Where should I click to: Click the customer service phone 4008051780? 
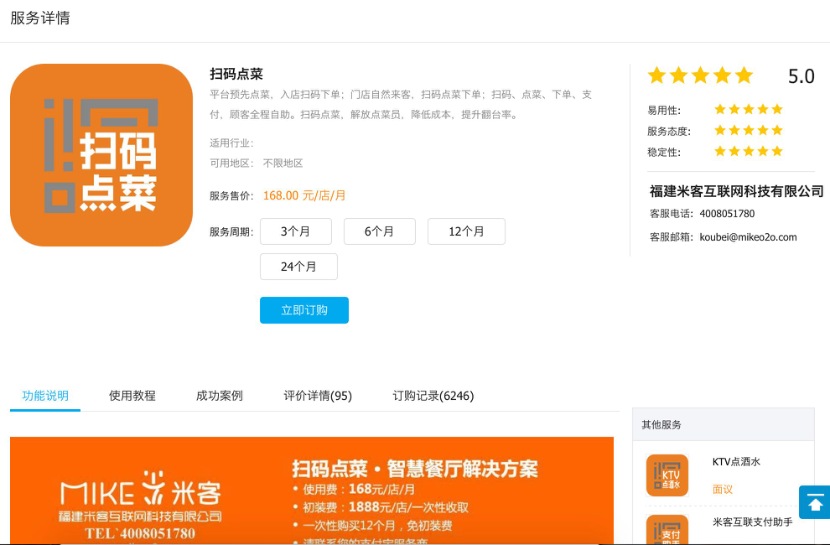click(x=727, y=214)
